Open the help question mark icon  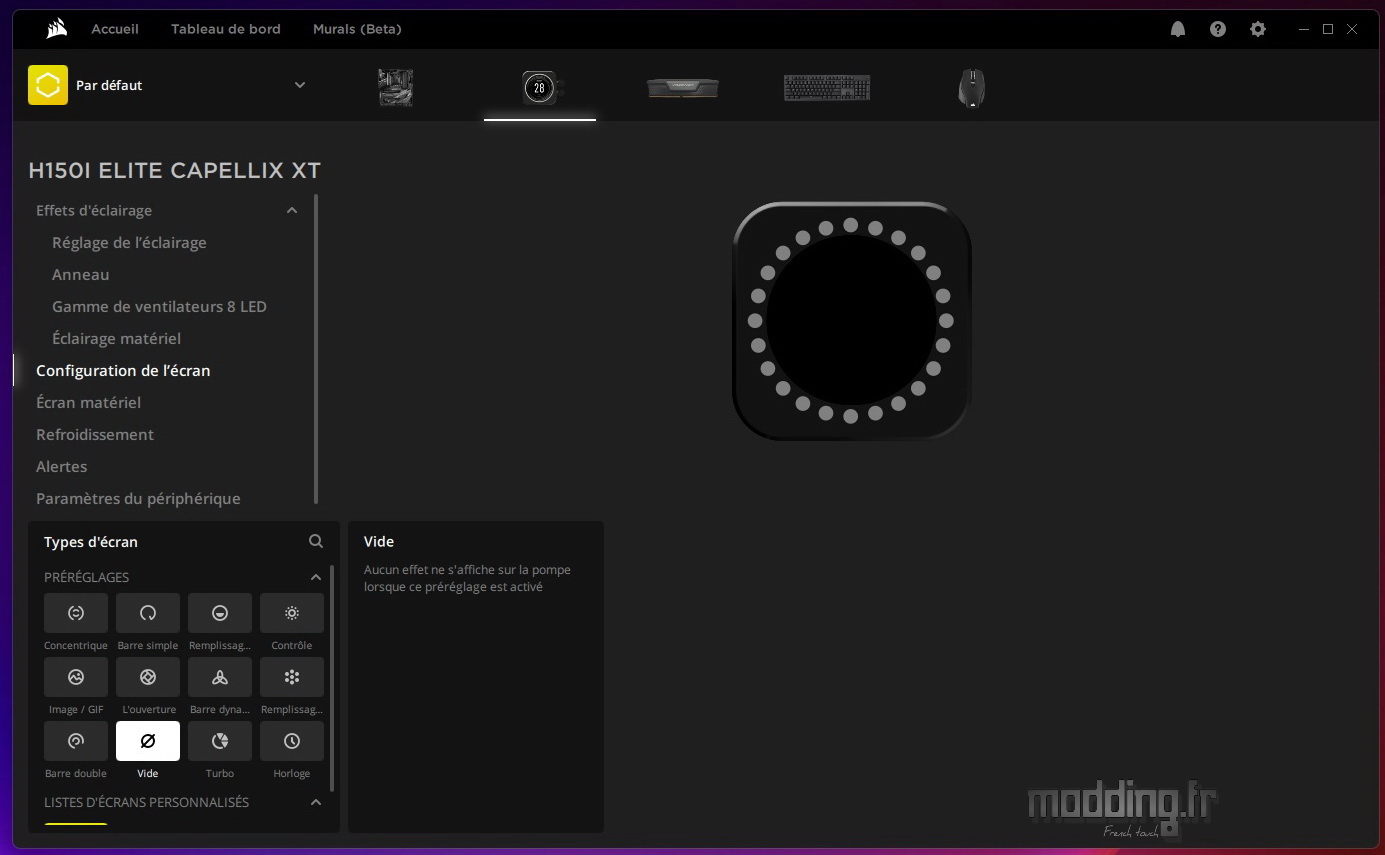tap(1218, 29)
